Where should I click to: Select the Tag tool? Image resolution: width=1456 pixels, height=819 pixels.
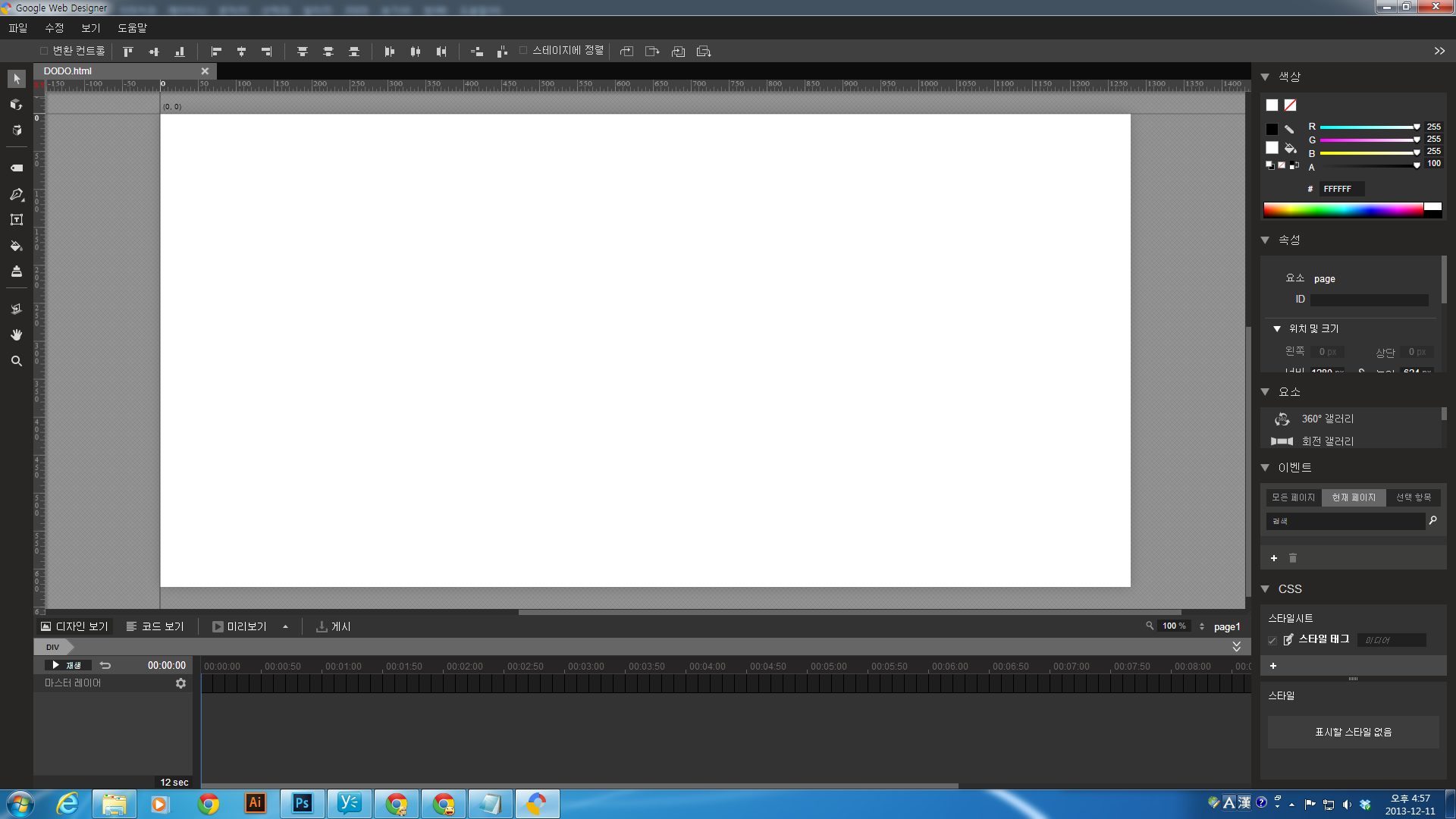16,168
